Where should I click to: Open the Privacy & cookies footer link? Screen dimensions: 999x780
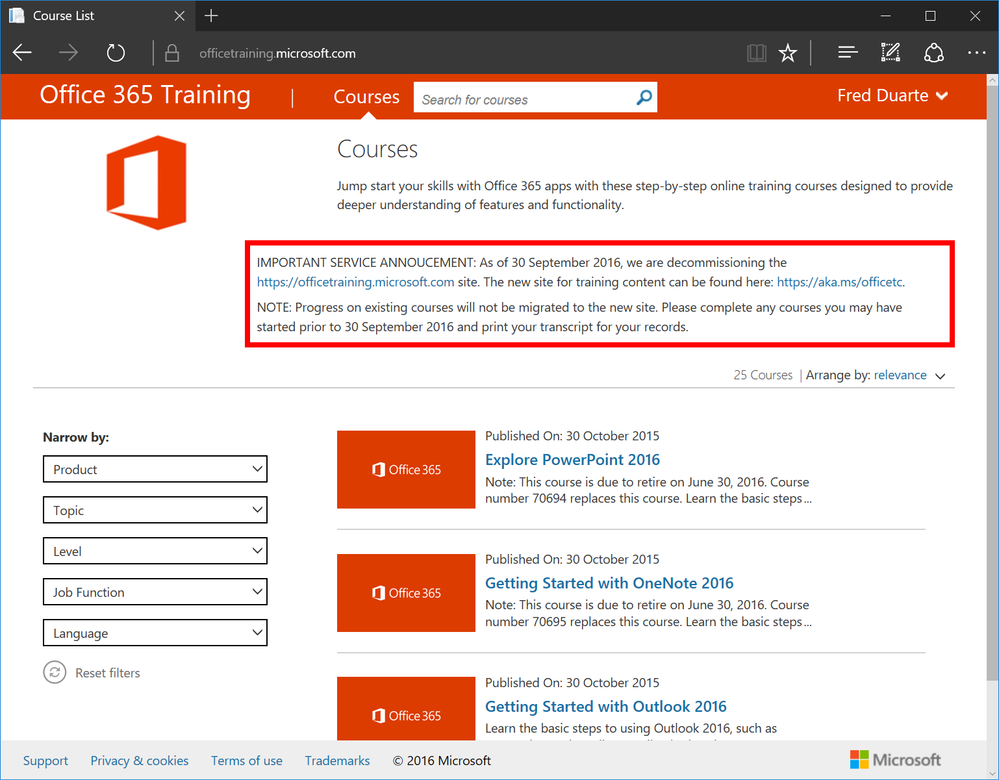(x=140, y=760)
